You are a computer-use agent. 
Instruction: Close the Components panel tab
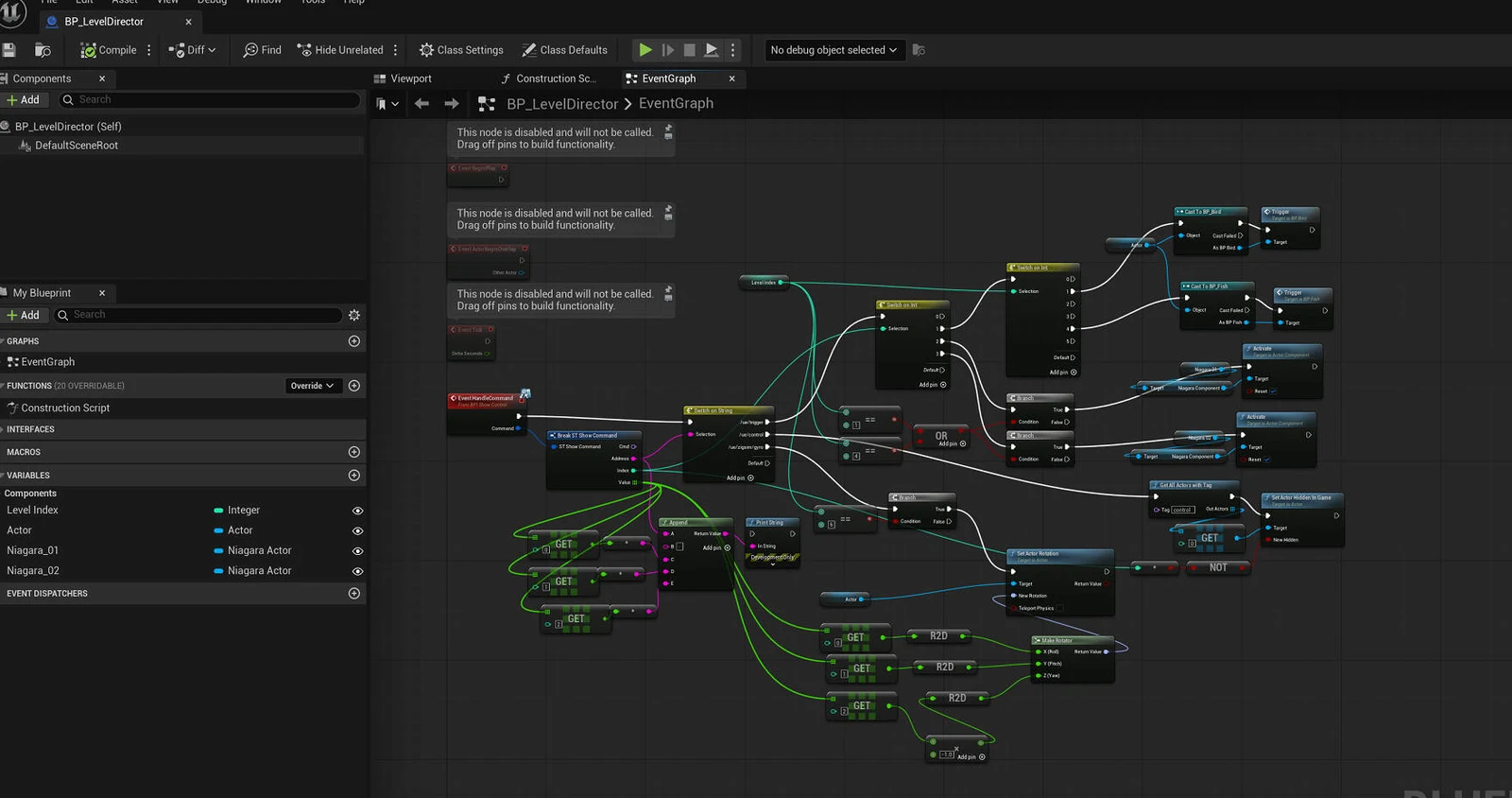click(x=102, y=78)
